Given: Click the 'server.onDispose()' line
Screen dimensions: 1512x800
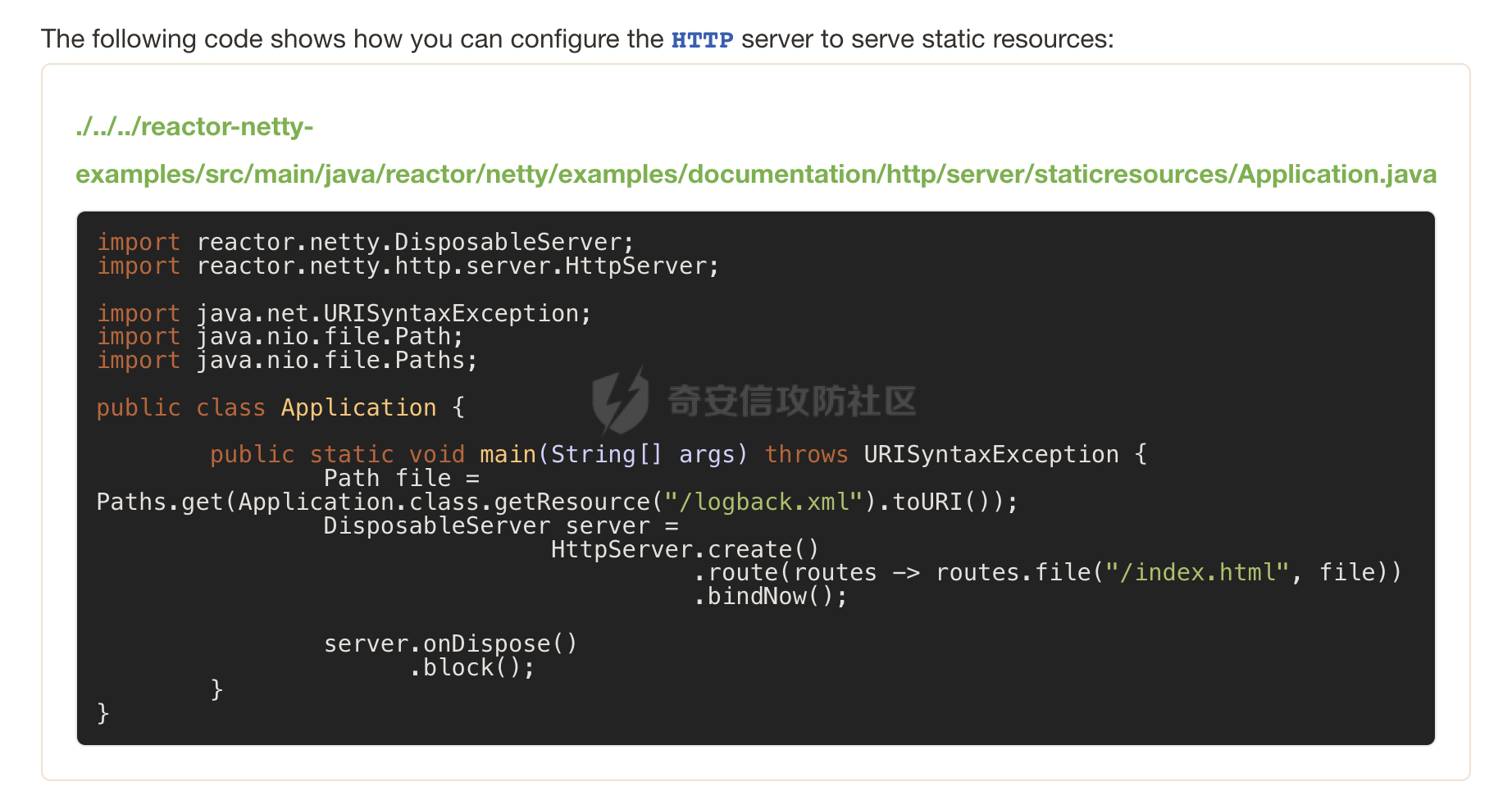Looking at the screenshot, I should coord(450,643).
